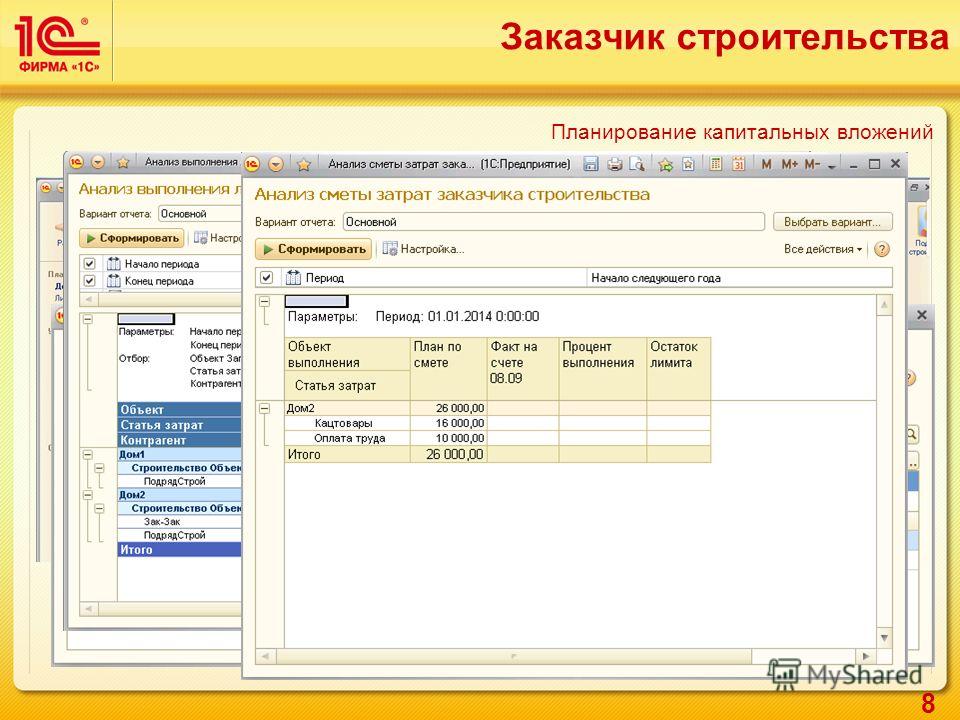Click the help question mark icon

[882, 249]
